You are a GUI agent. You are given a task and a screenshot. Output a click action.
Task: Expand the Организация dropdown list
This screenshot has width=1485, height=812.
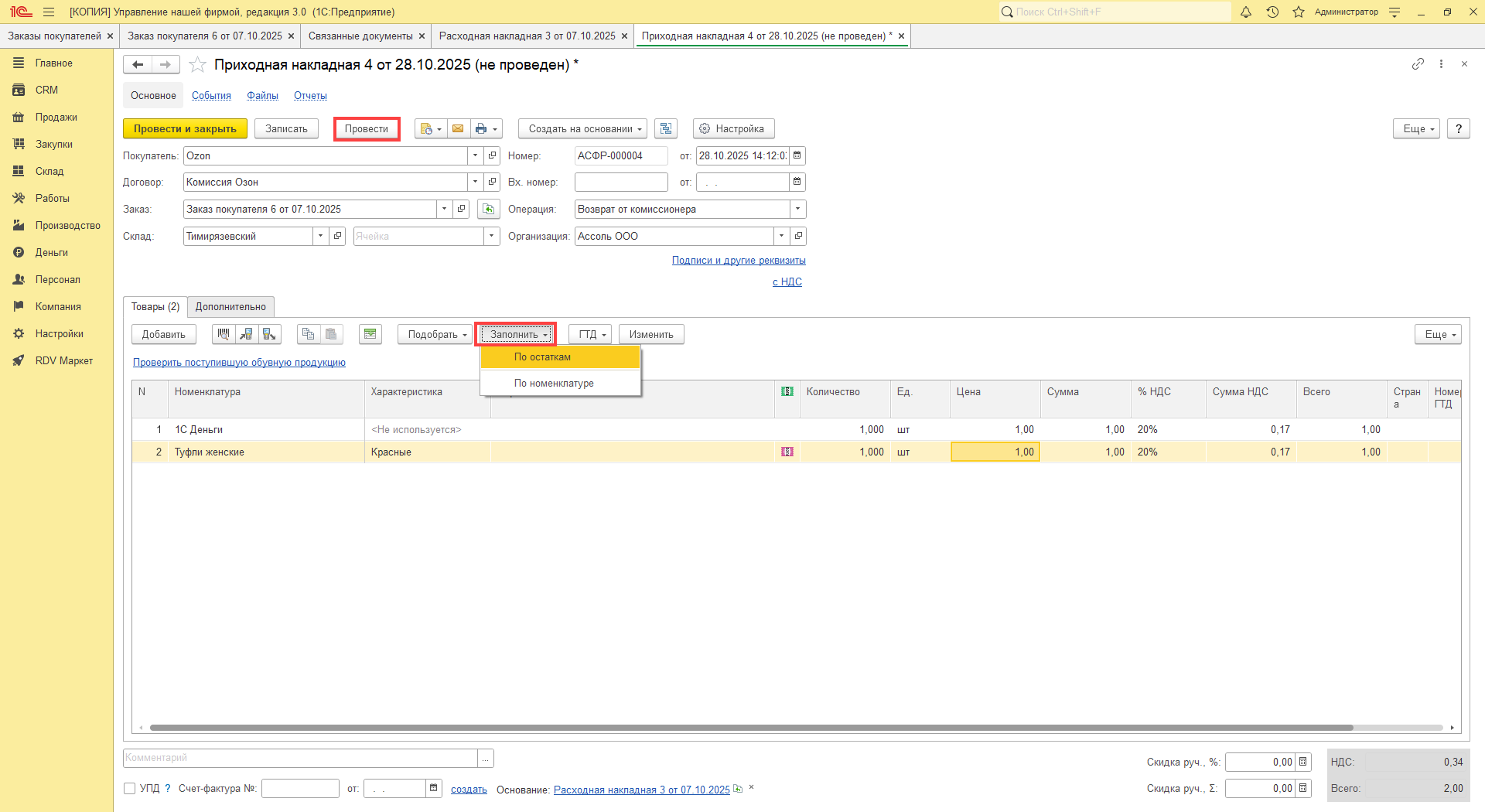point(782,236)
